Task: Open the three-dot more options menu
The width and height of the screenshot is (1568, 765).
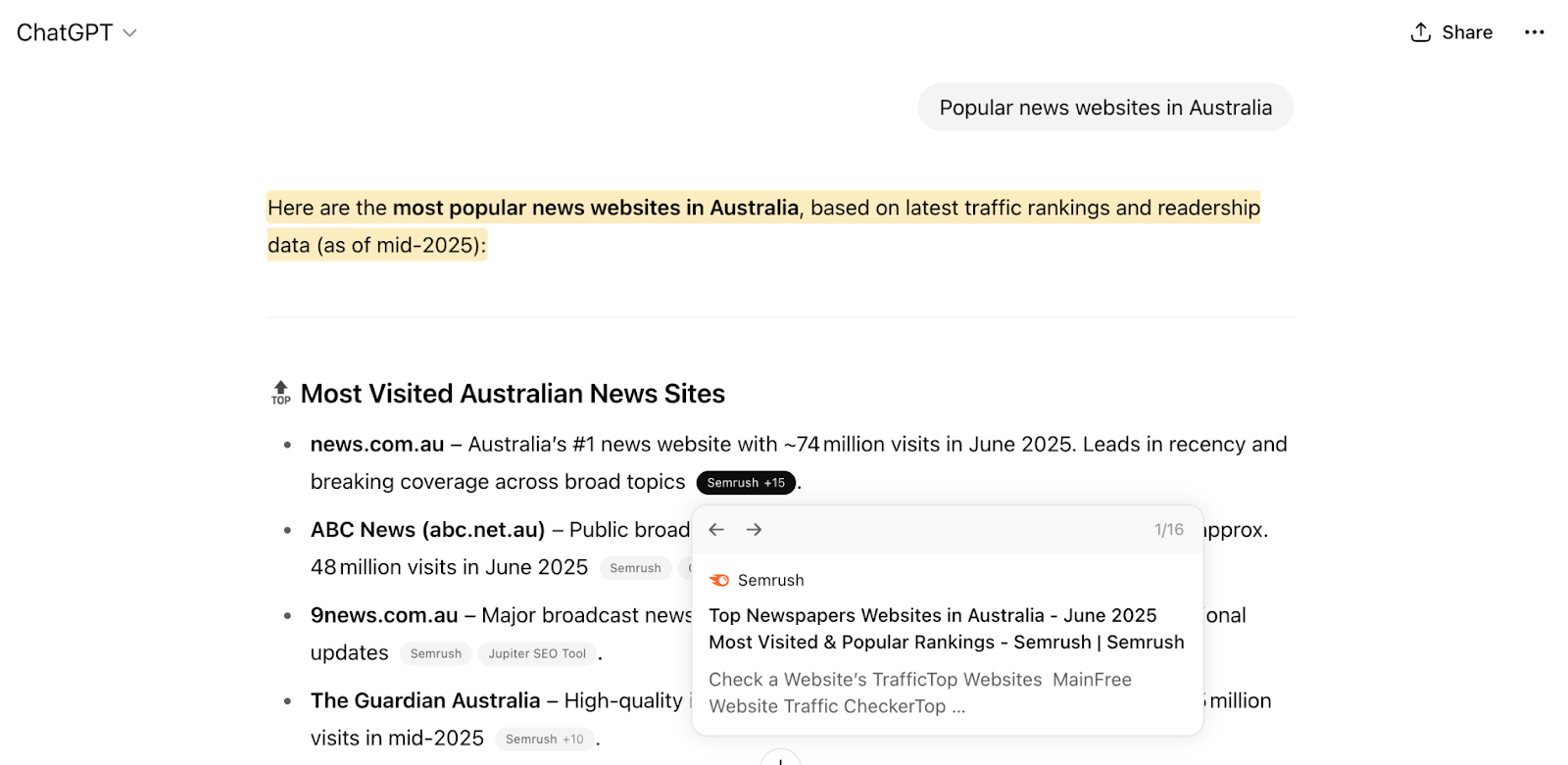Action: [1534, 32]
